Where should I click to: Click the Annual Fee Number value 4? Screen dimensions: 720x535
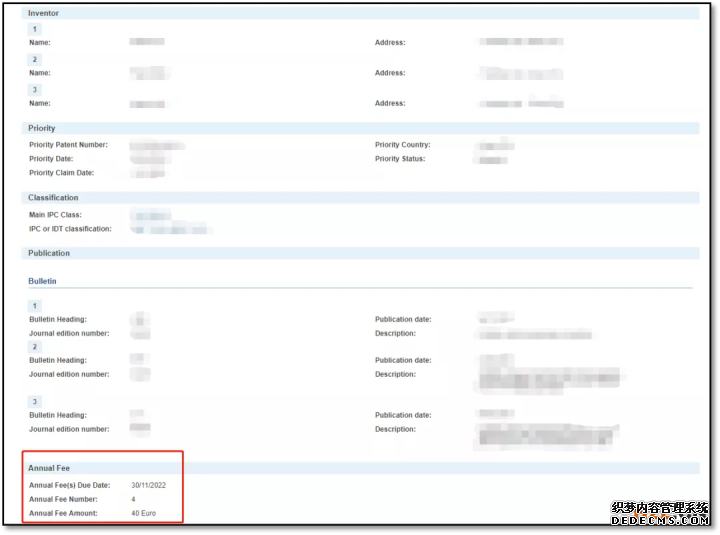133,499
